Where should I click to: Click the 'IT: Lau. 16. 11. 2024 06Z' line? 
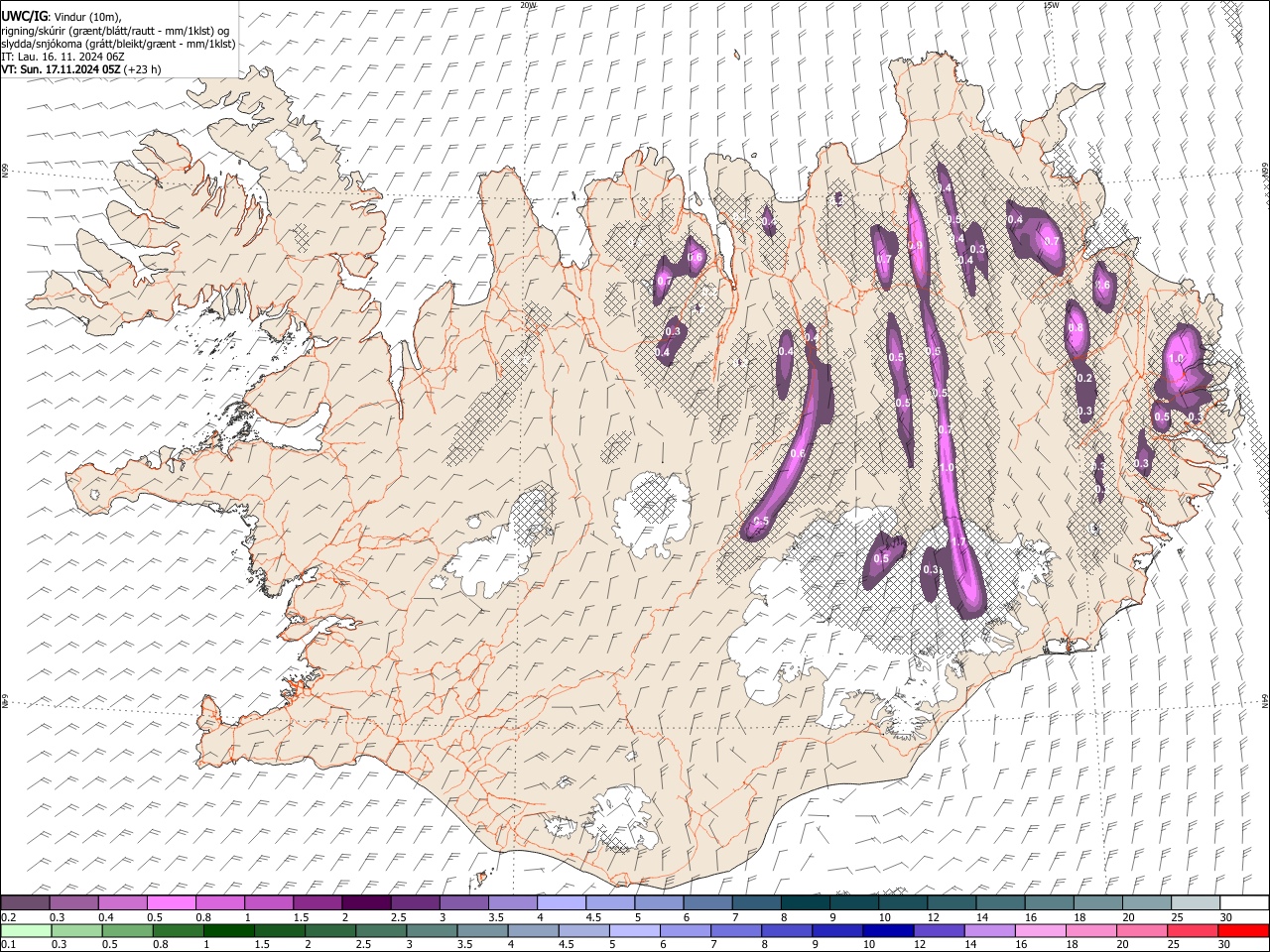click(63, 57)
